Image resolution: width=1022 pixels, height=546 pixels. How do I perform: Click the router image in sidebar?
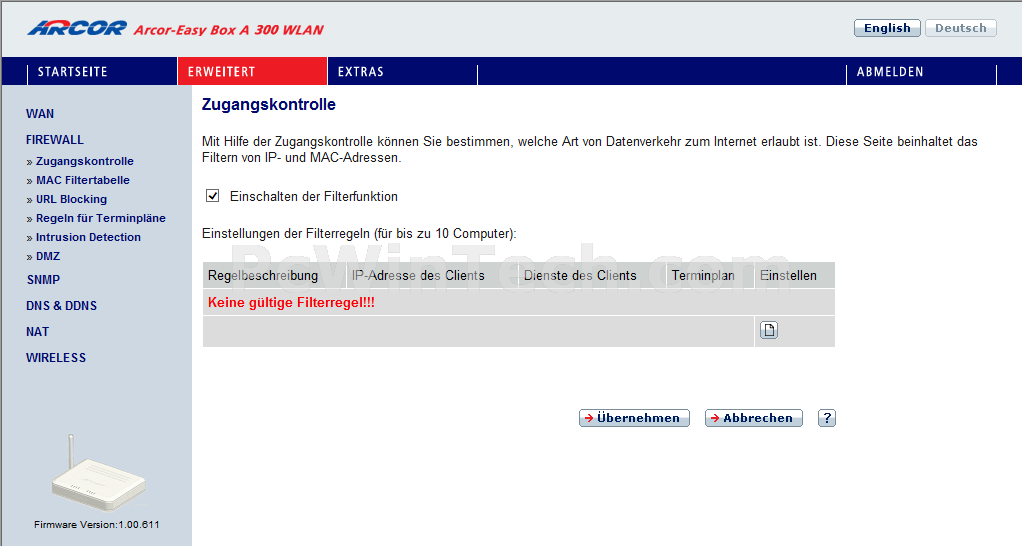coord(98,474)
